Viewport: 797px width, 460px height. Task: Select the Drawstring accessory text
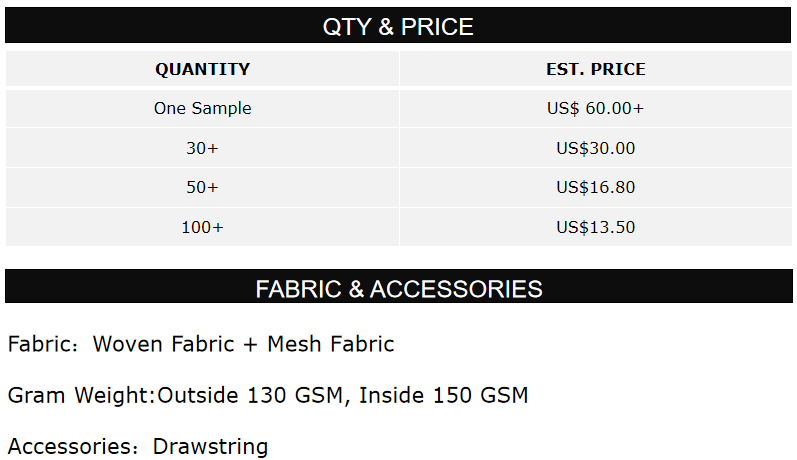(x=210, y=446)
